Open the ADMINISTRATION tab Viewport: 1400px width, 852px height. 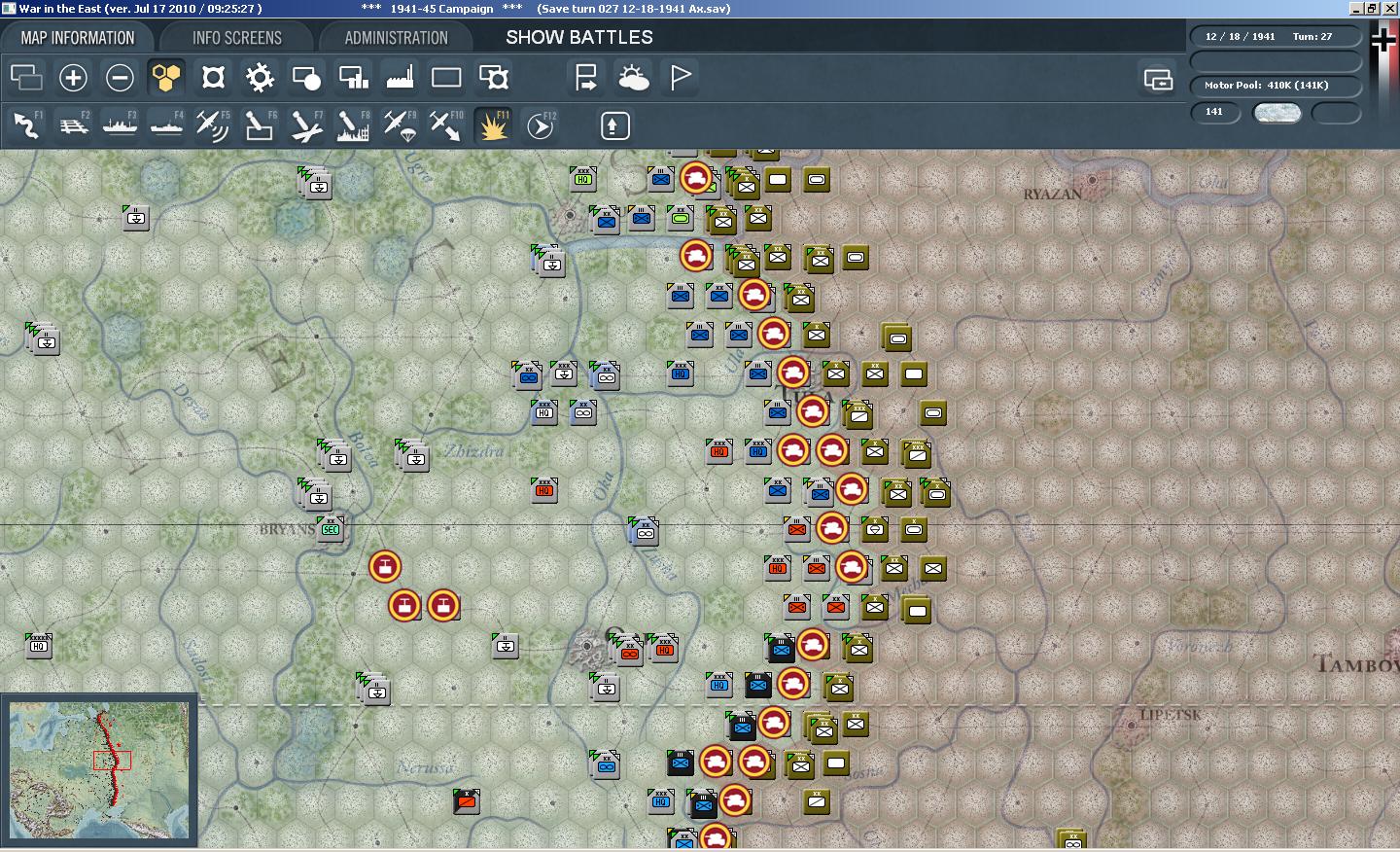click(x=396, y=38)
